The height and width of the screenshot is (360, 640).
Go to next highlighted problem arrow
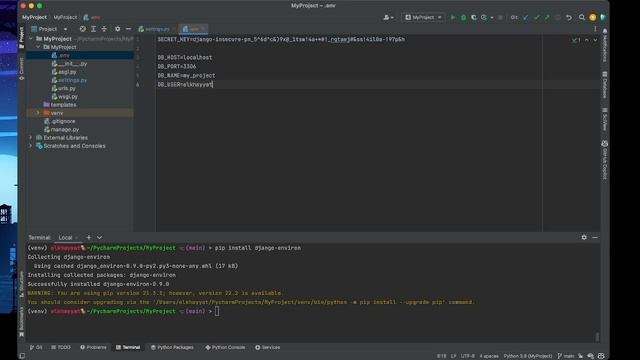pyautogui.click(x=595, y=40)
